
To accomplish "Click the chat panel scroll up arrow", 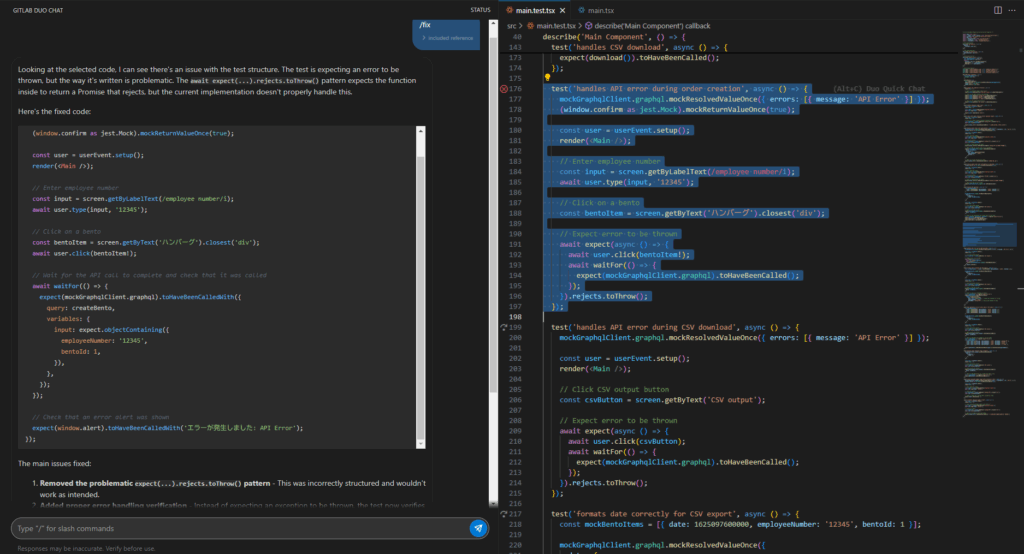I will pyautogui.click(x=493, y=24).
